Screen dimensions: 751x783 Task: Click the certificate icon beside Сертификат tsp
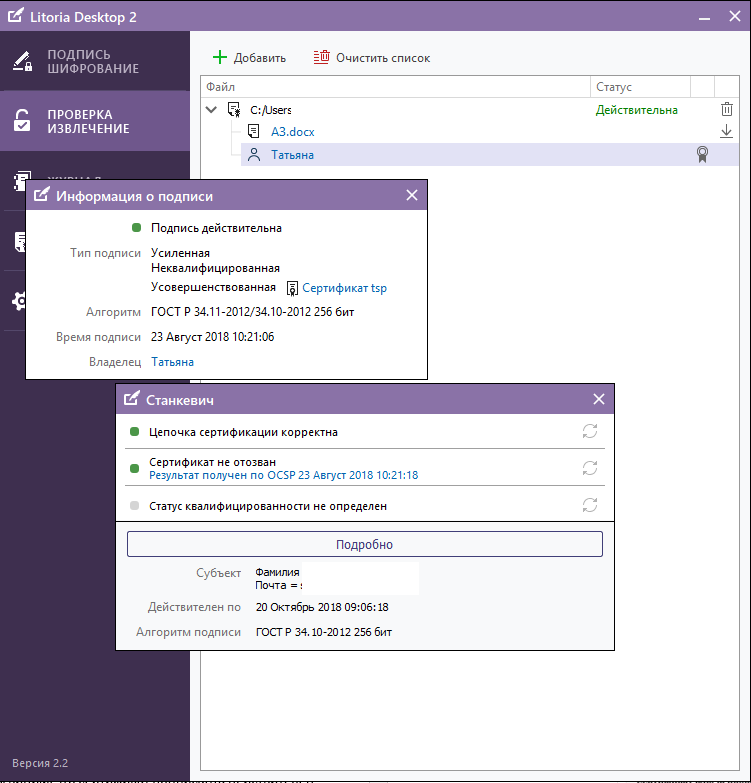pyautogui.click(x=292, y=288)
